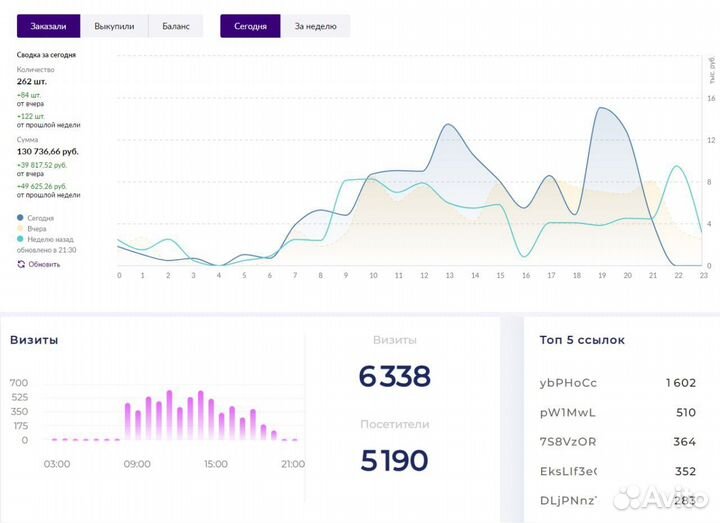Click the 130 736,66 руб. sum value

point(48,151)
